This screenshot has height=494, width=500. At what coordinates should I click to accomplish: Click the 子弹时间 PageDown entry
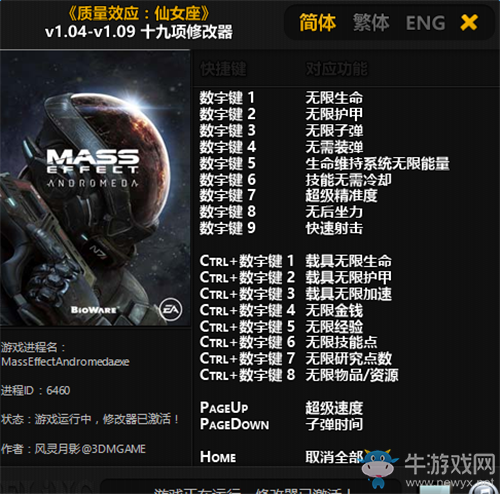(x=334, y=424)
